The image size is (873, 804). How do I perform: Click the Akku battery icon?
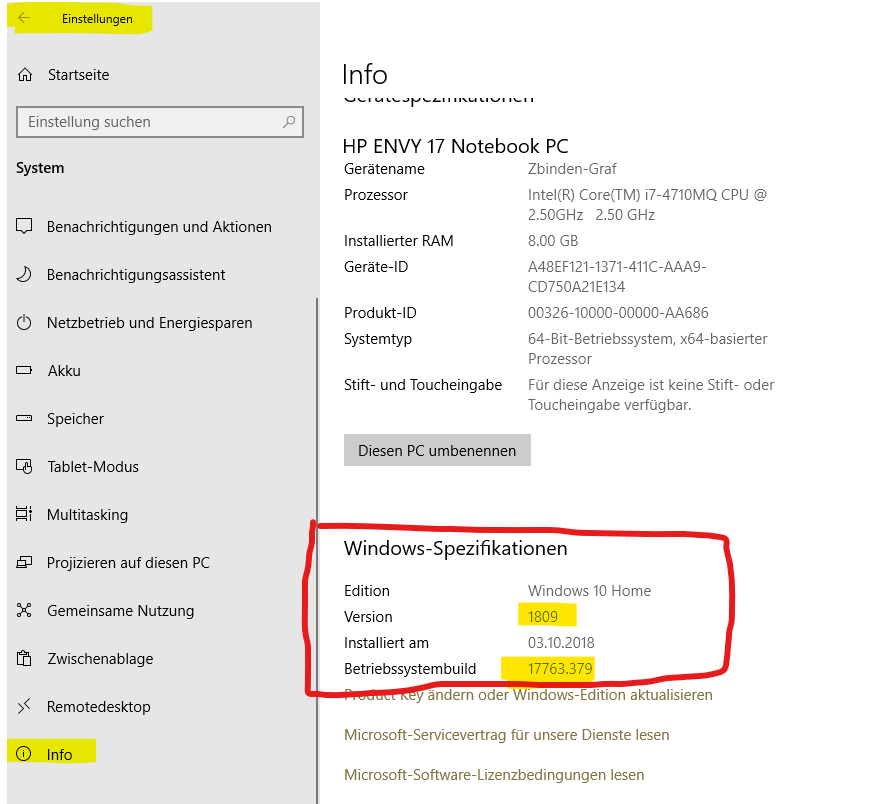tap(24, 370)
